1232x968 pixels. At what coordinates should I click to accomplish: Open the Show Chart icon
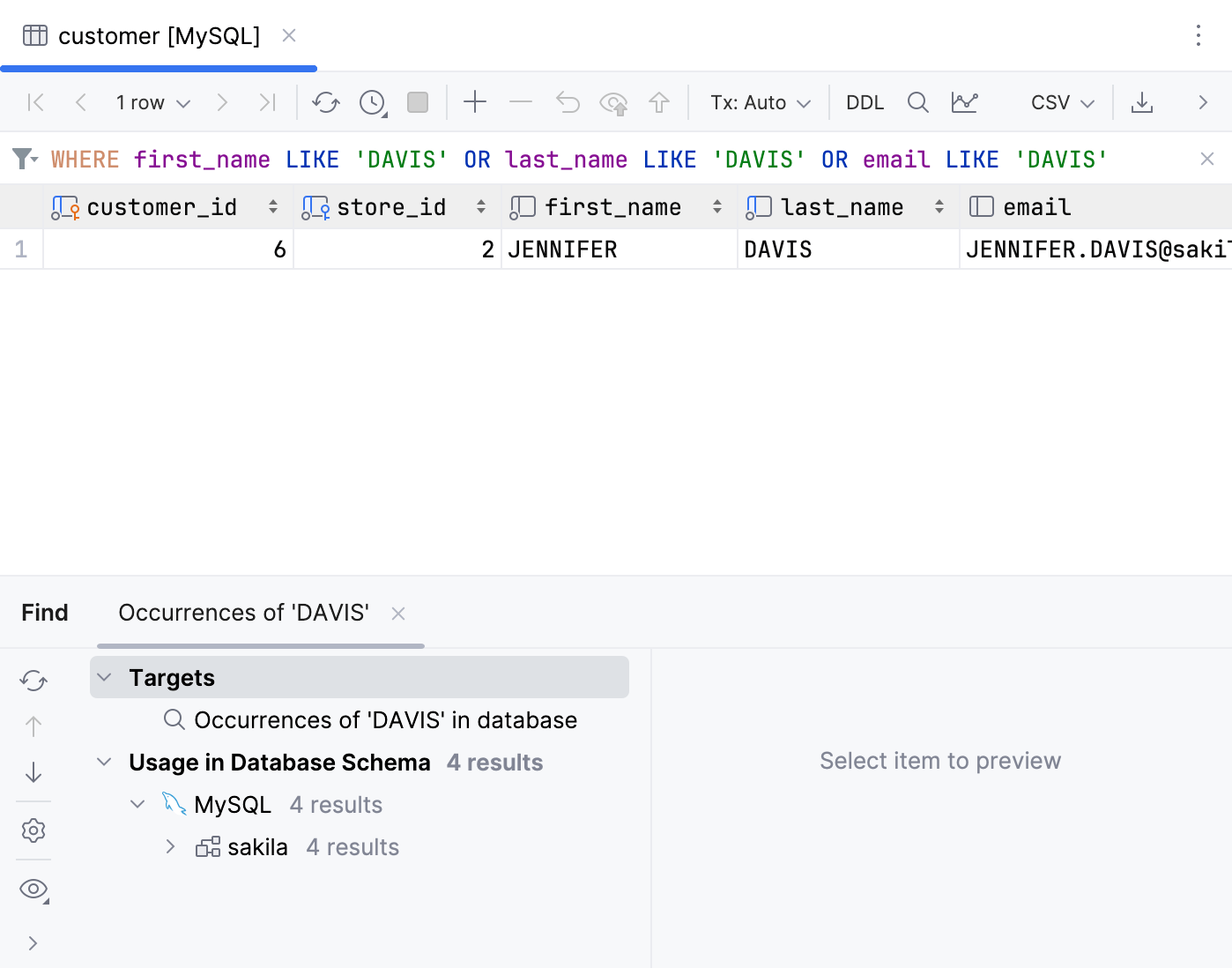(x=964, y=102)
